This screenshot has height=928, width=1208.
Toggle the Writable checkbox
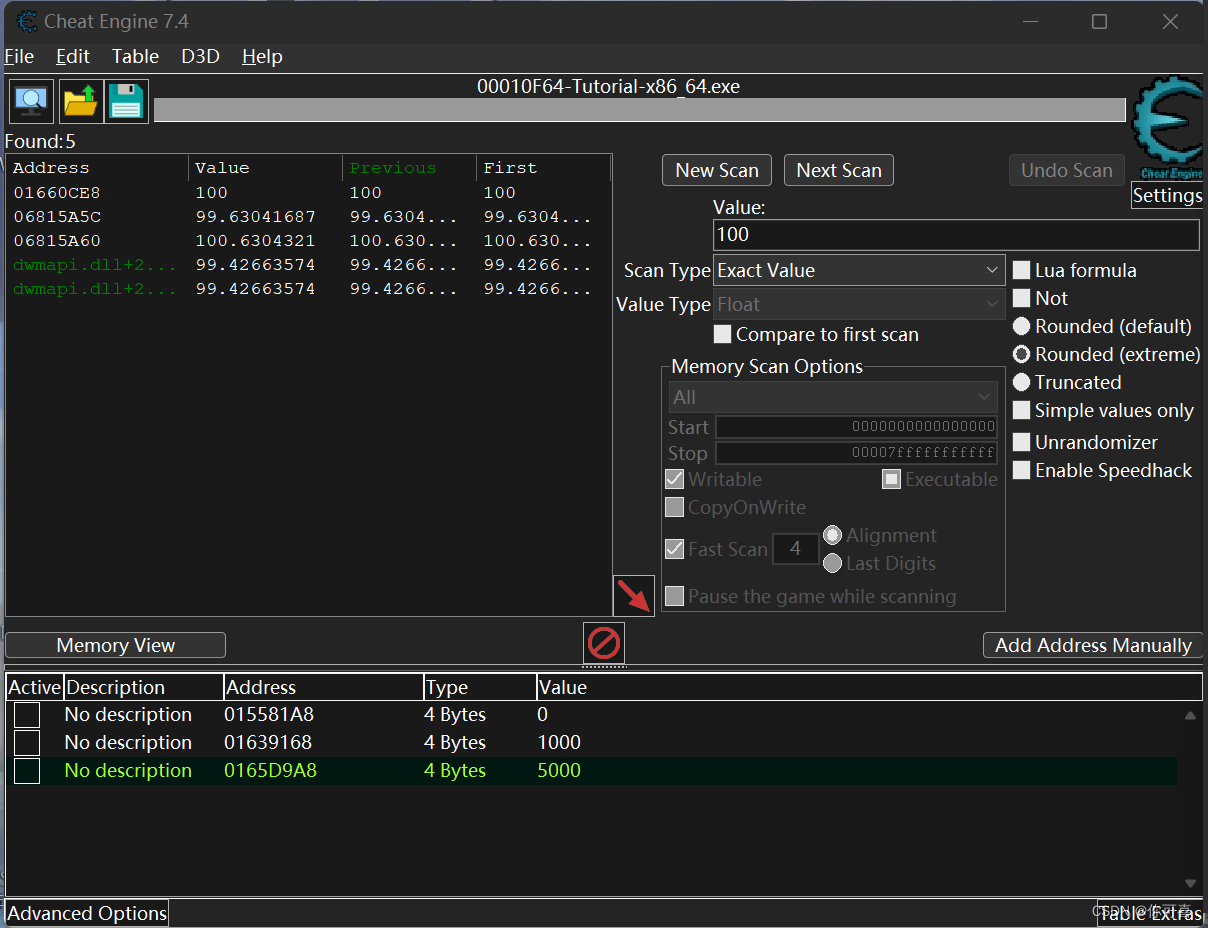[x=675, y=479]
